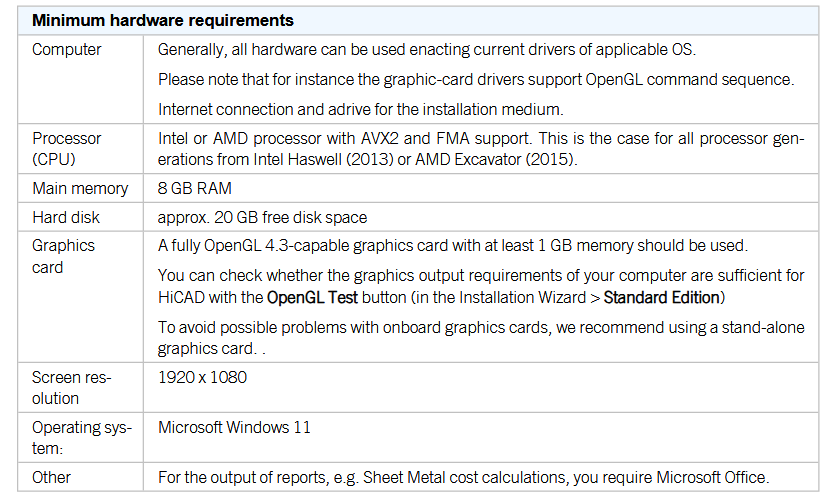Image resolution: width=831 pixels, height=499 pixels.
Task: Click the 'Main memory' row label
Action: [80, 188]
